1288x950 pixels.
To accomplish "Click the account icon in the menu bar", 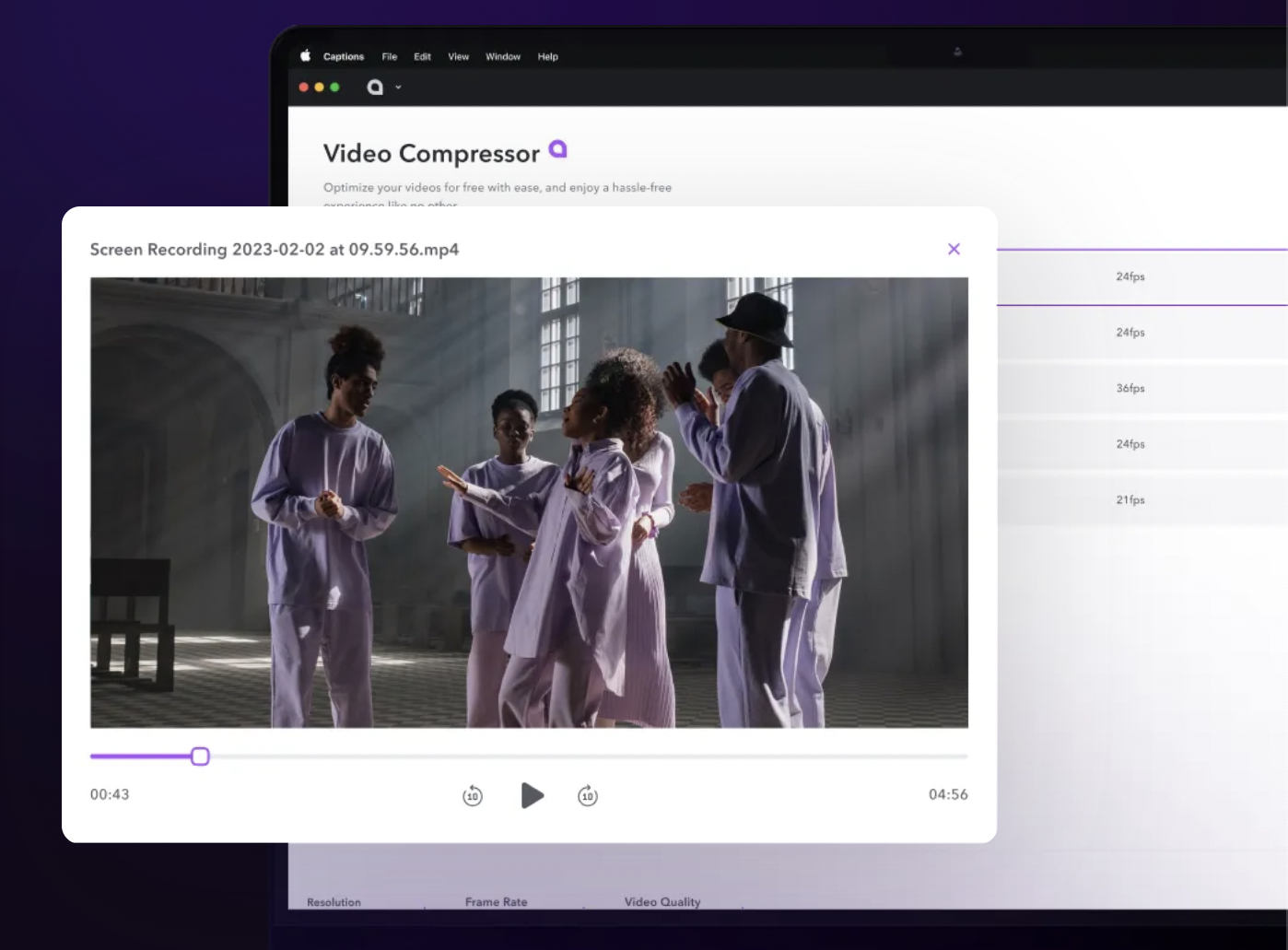I will pyautogui.click(x=957, y=53).
